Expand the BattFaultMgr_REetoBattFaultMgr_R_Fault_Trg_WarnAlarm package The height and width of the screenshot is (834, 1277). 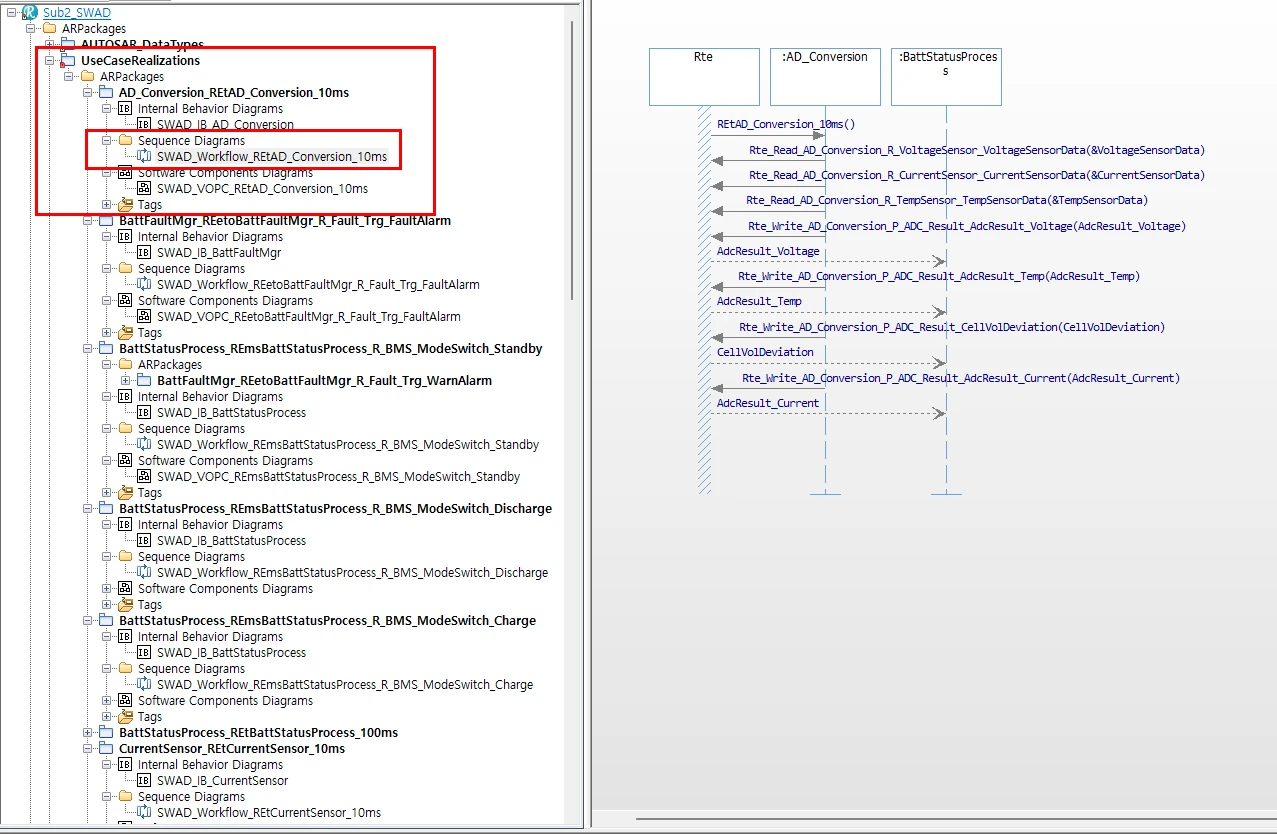pos(125,381)
